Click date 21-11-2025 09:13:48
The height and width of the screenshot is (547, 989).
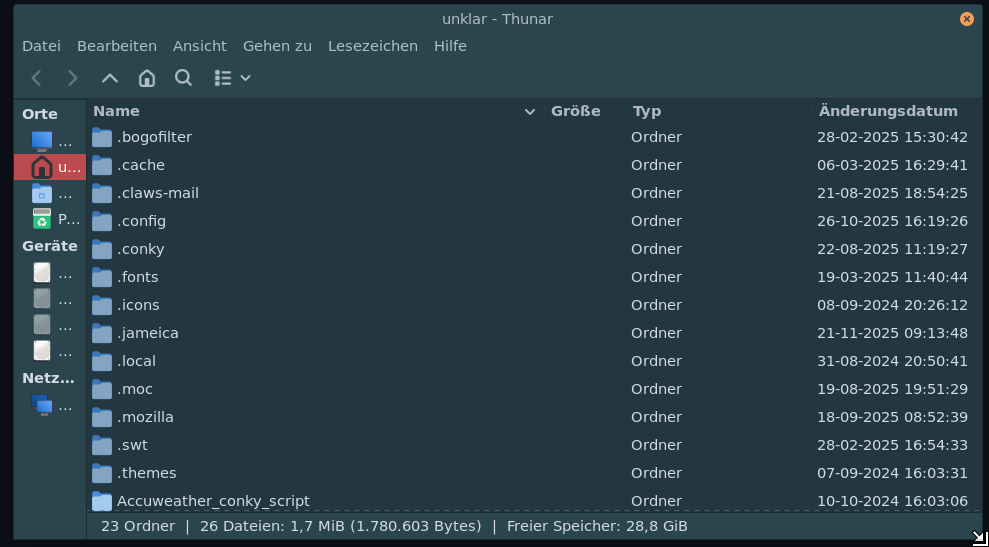892,333
